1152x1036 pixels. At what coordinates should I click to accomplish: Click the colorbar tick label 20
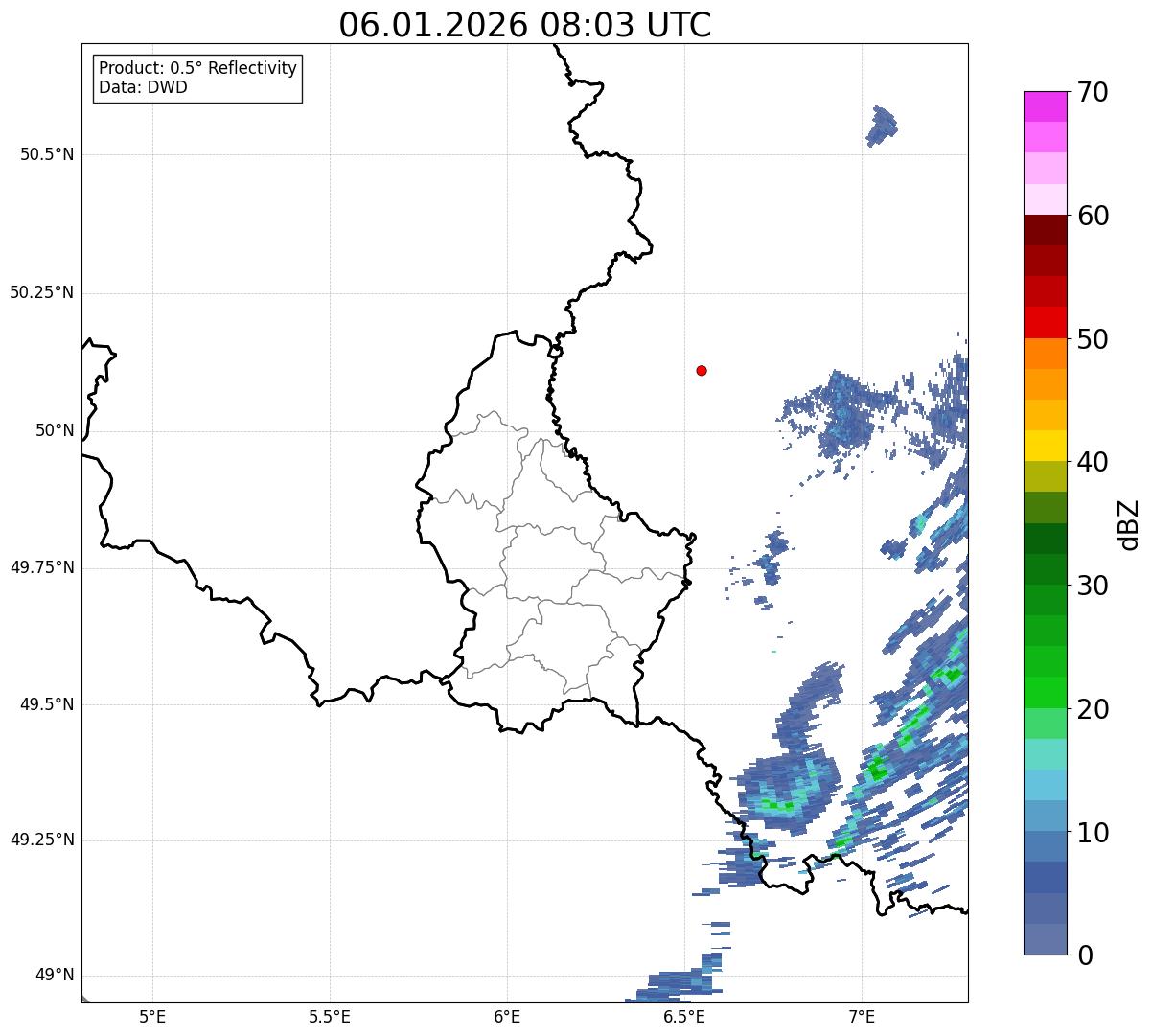click(x=1093, y=709)
